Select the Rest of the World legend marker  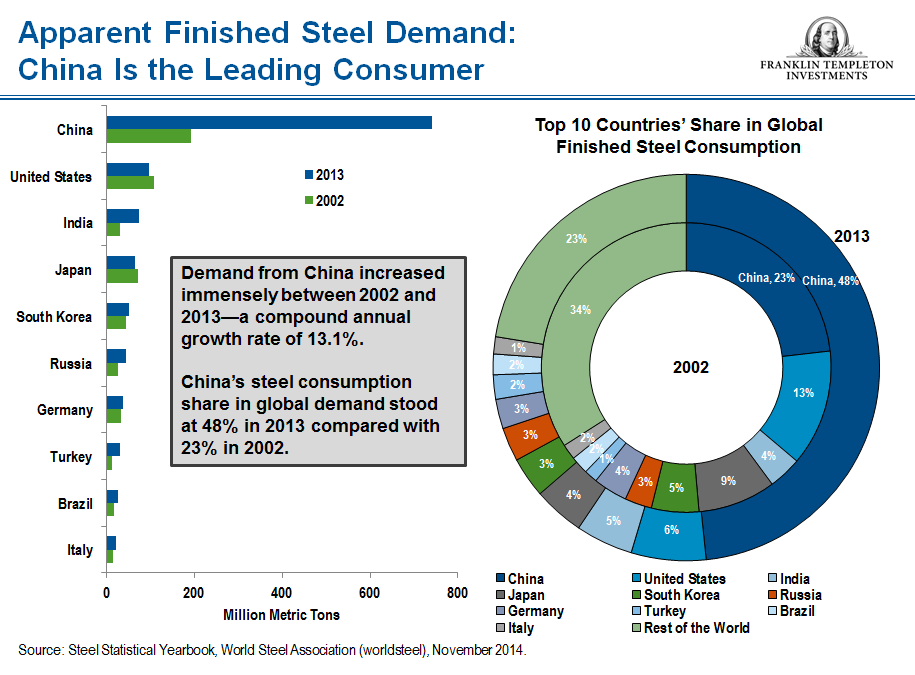pyautogui.click(x=637, y=628)
